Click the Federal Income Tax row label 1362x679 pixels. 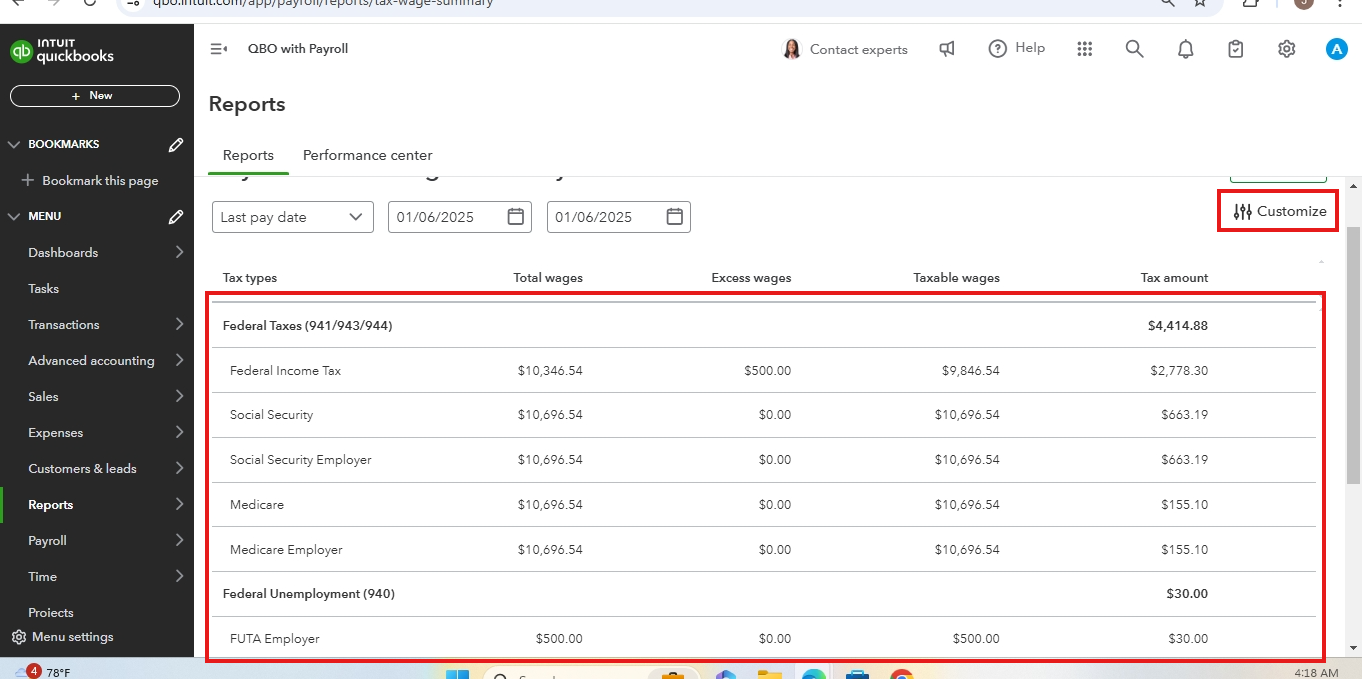point(285,371)
